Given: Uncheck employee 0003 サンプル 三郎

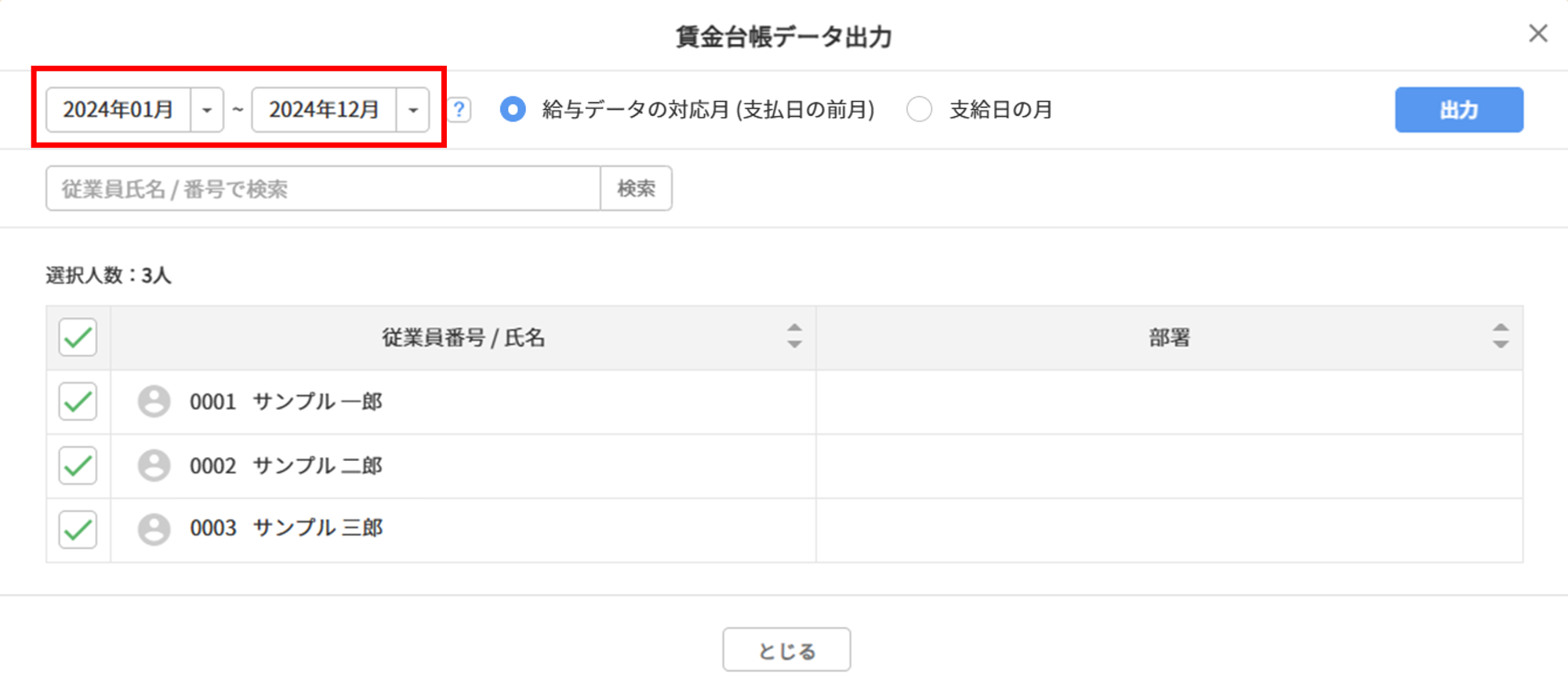Looking at the screenshot, I should (x=78, y=530).
